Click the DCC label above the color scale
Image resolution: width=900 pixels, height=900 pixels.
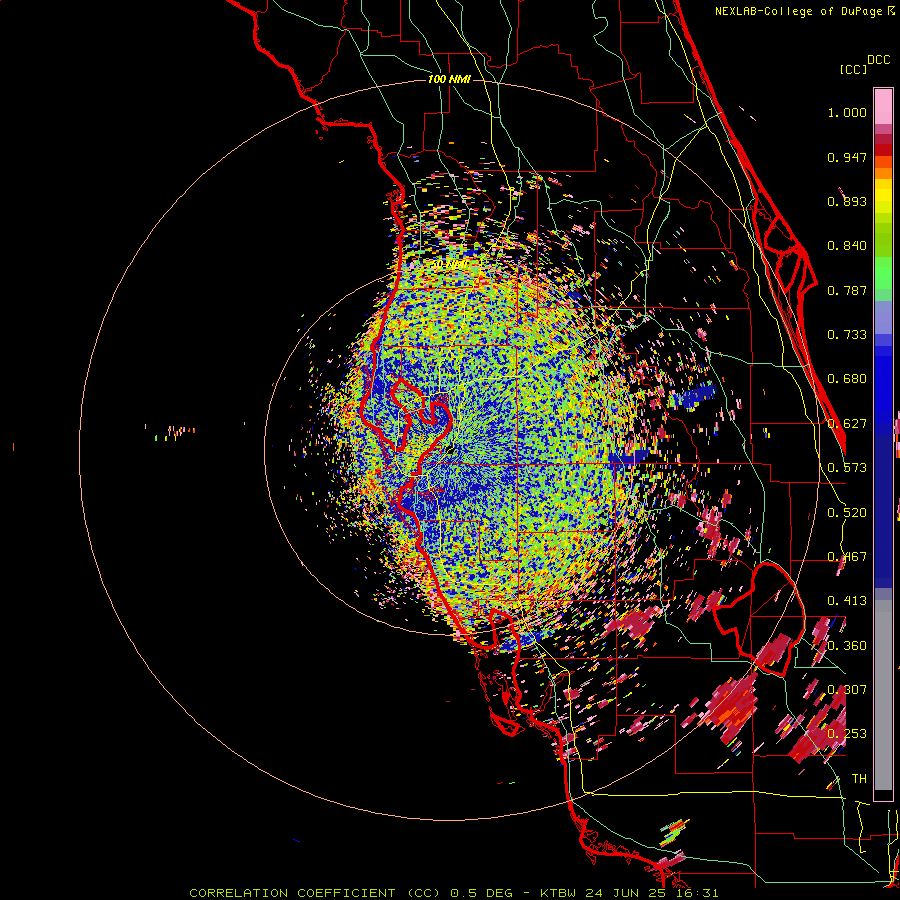click(x=878, y=60)
